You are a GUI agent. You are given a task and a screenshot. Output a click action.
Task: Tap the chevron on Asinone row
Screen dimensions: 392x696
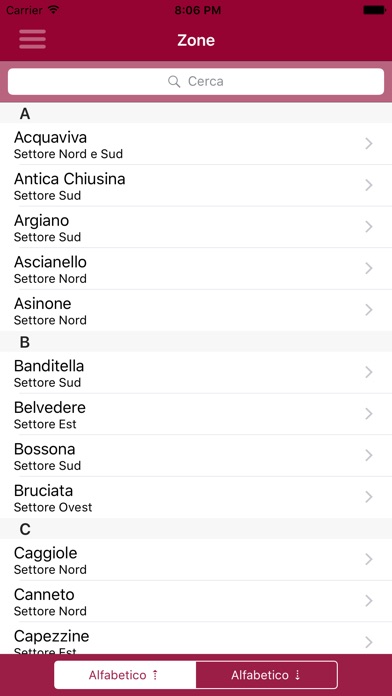pyautogui.click(x=368, y=310)
